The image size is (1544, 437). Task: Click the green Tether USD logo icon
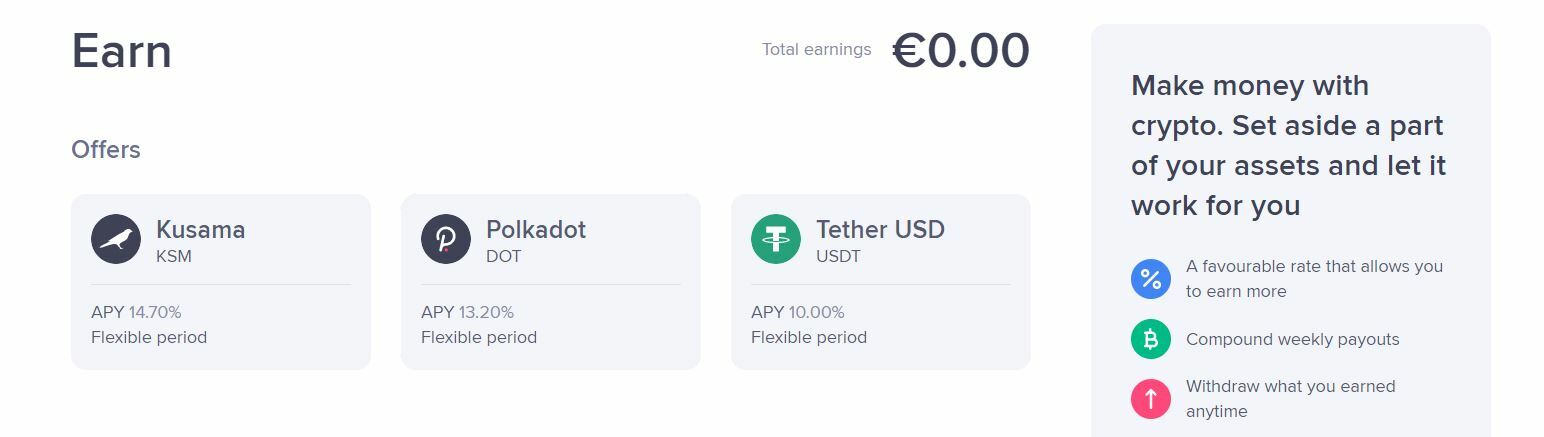776,239
